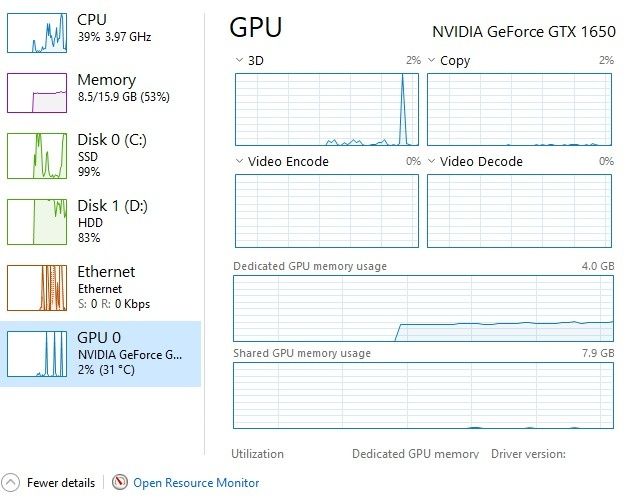Open Resource Monitor link
The width and height of the screenshot is (632, 500).
click(x=196, y=483)
